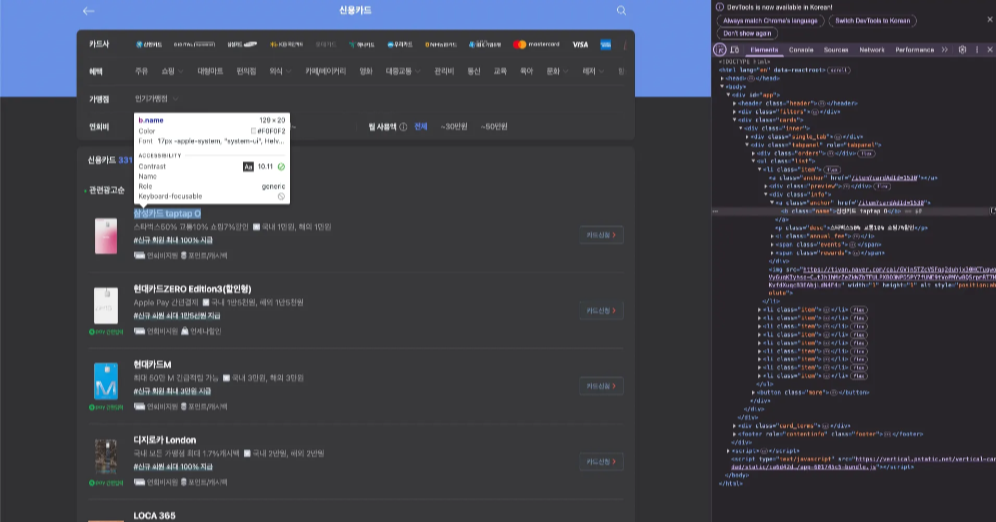Choose ~30만원 for monthly spend
Screen dimensions: 996x522
click(x=454, y=127)
